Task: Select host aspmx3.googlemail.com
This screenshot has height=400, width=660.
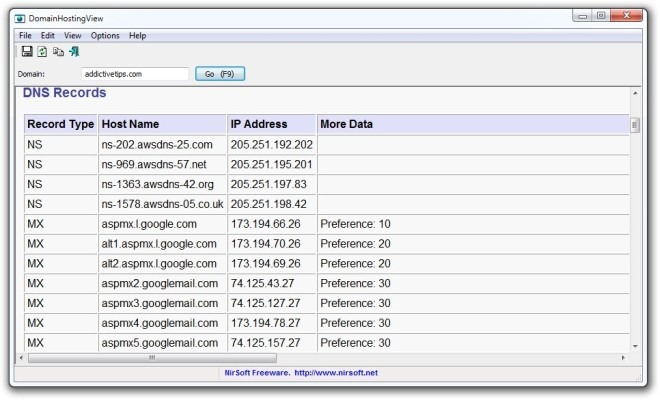Action: tap(160, 303)
